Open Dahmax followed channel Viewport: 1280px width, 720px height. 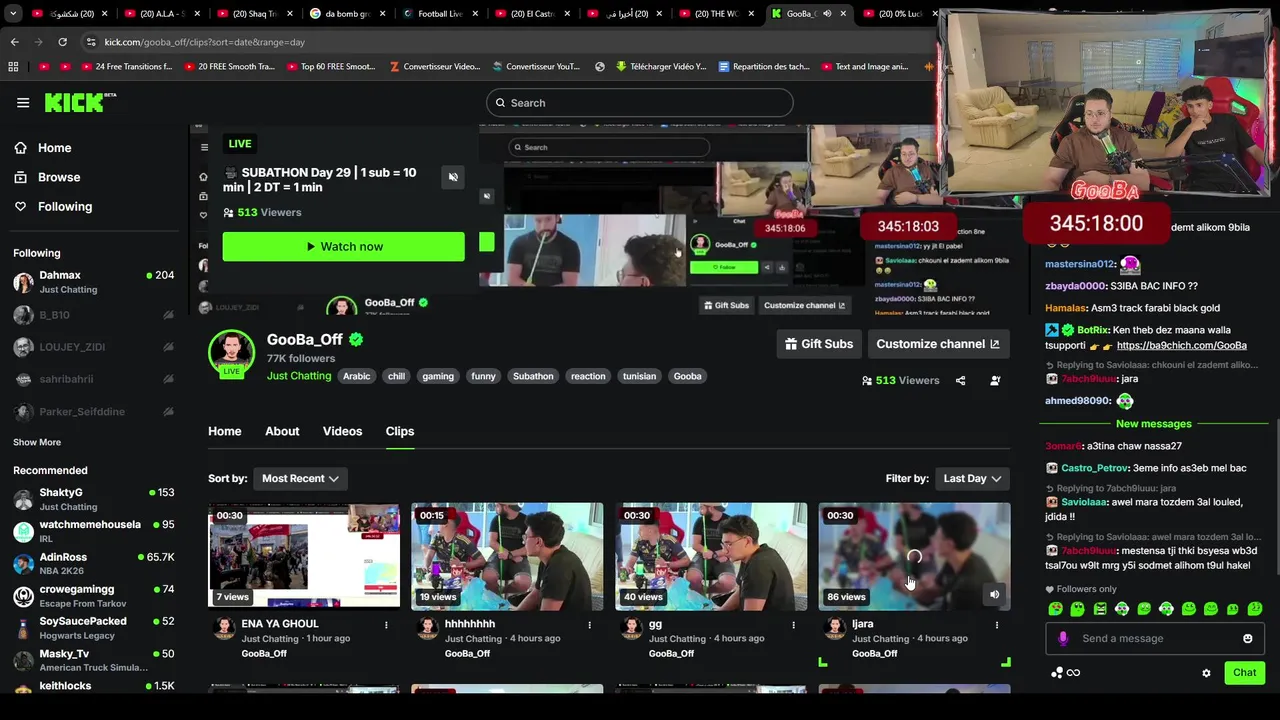(94, 282)
